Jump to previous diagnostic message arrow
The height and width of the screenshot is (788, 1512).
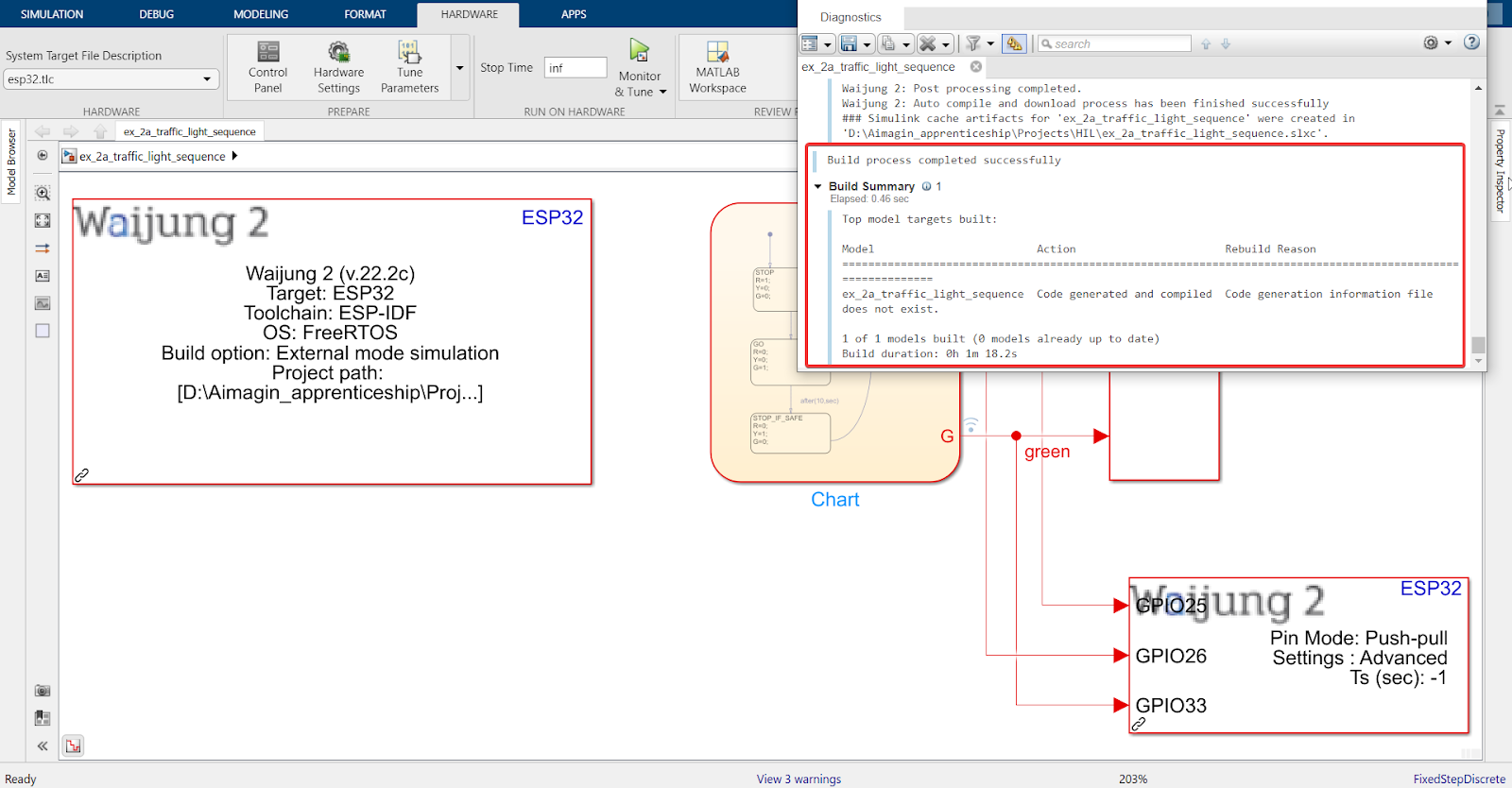point(1206,43)
